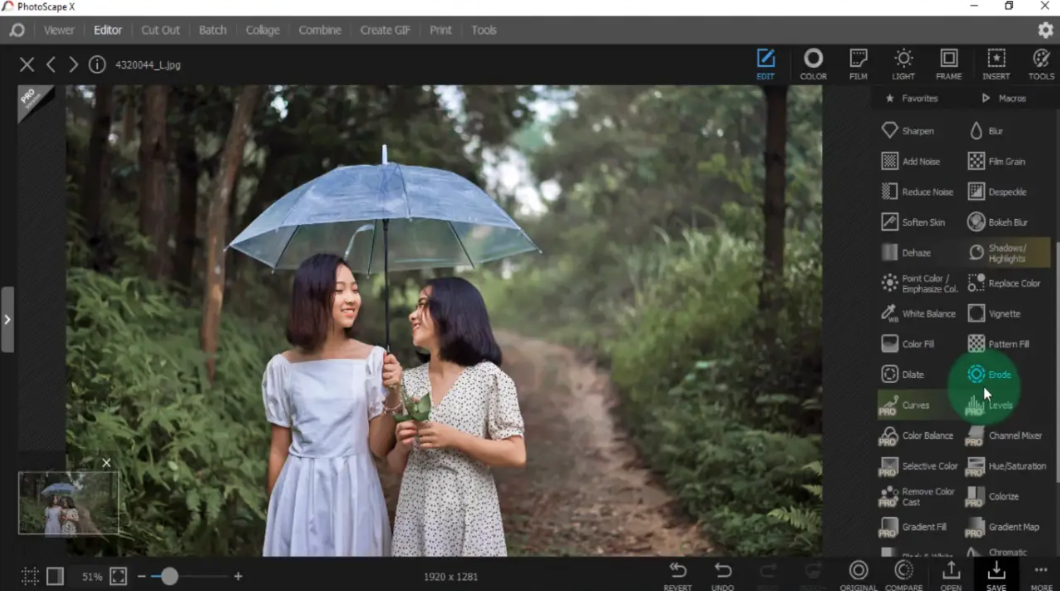Open the Remove Color Cast tool
The image size is (1060, 591).
coord(917,496)
